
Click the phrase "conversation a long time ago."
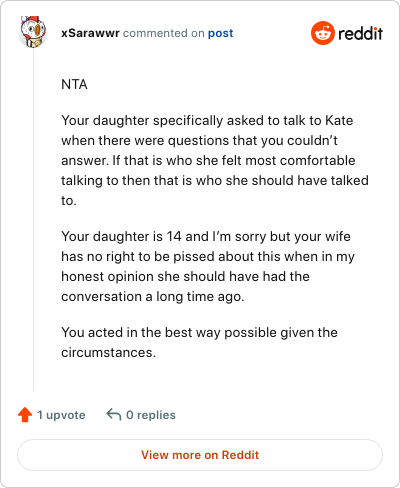tap(153, 297)
